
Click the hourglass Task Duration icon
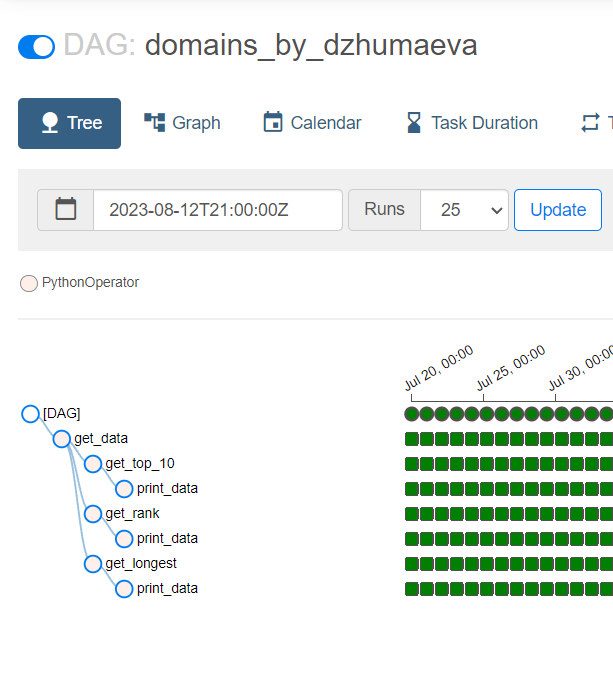414,122
